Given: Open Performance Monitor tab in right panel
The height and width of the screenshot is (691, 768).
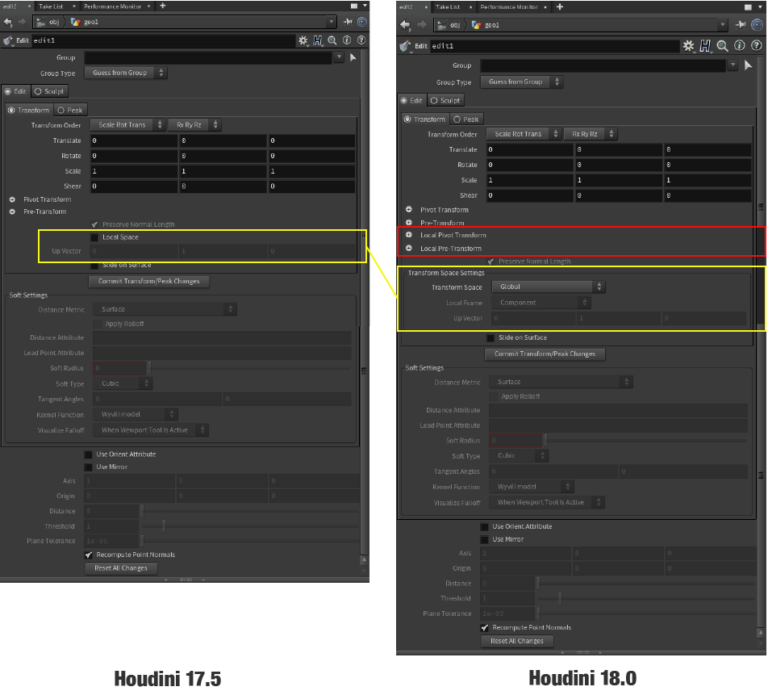Looking at the screenshot, I should (x=513, y=6).
